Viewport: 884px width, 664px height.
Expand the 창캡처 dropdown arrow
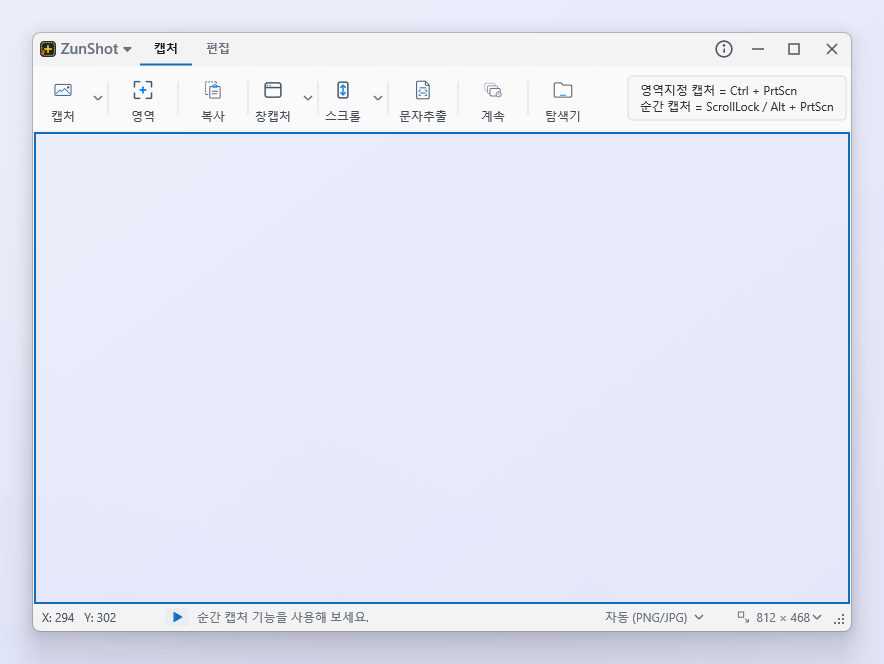(308, 98)
